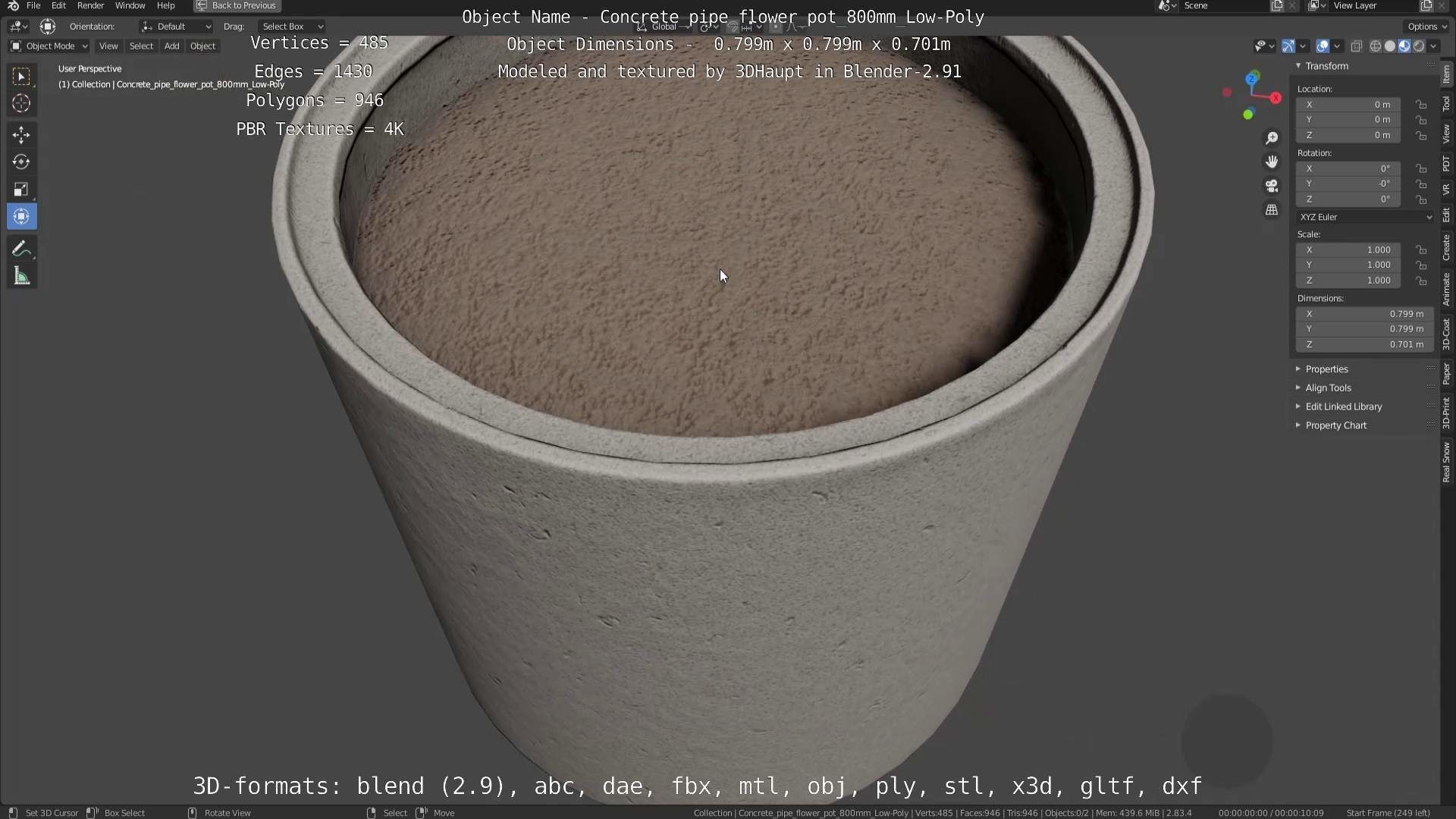The image size is (1456, 819).
Task: Click the red X axis gizmo ball
Action: [x=1276, y=98]
